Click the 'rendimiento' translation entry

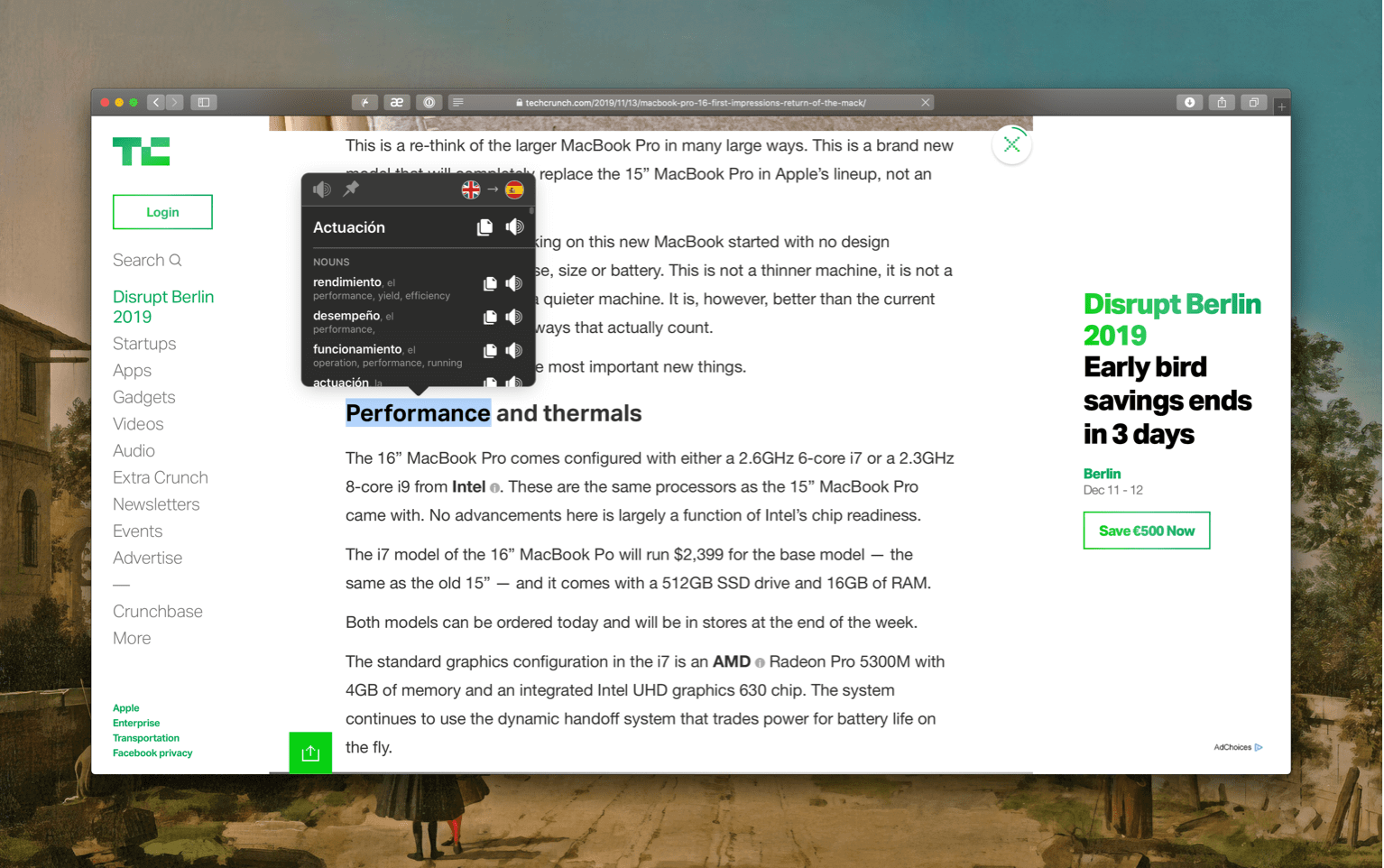tap(347, 282)
